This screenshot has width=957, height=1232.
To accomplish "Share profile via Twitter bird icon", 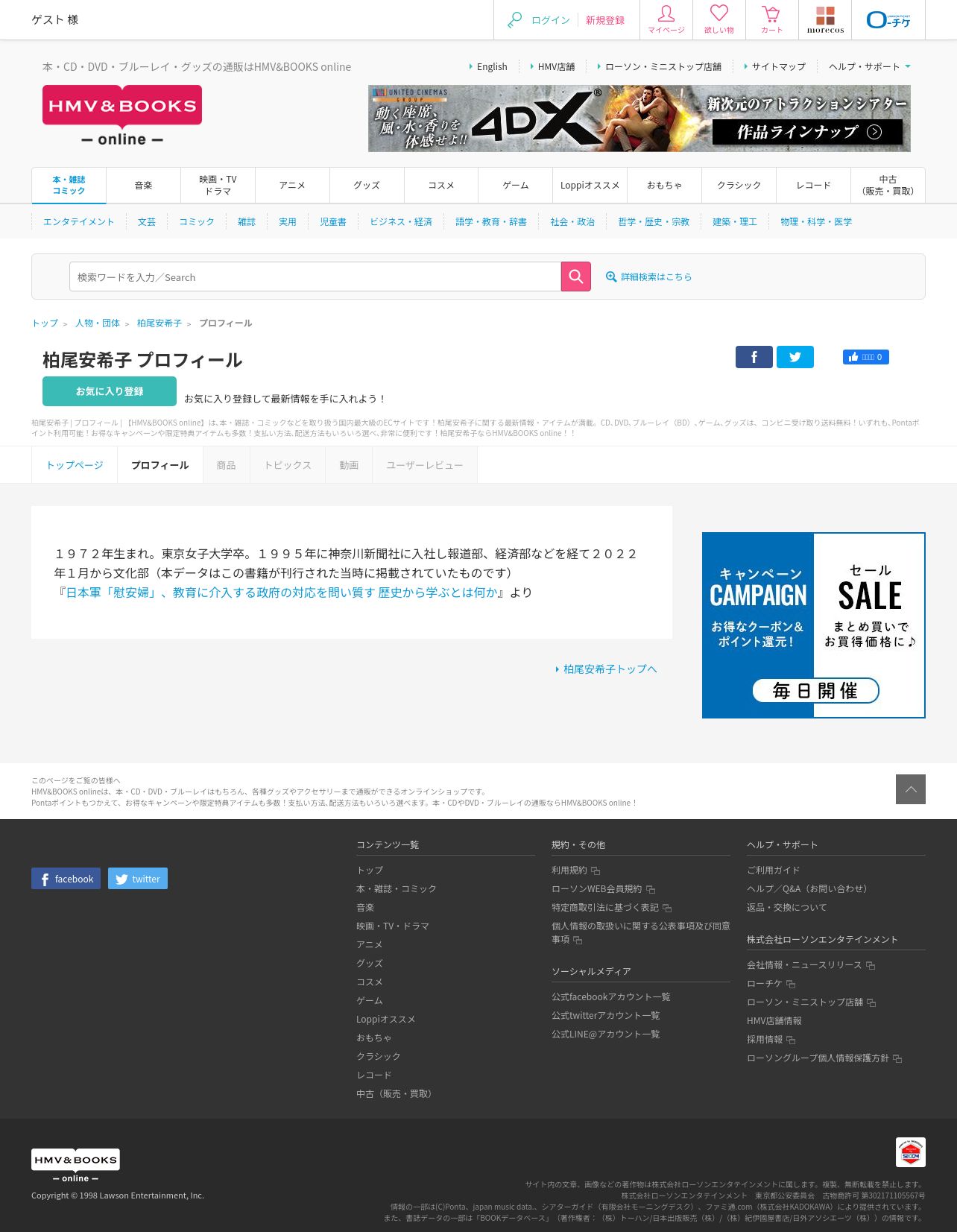I will [795, 357].
